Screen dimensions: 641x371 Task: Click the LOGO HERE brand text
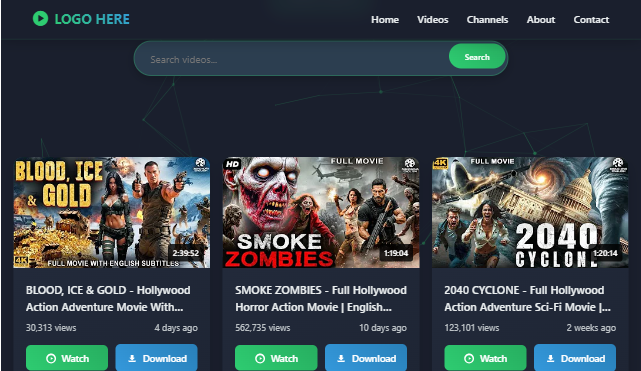click(92, 19)
